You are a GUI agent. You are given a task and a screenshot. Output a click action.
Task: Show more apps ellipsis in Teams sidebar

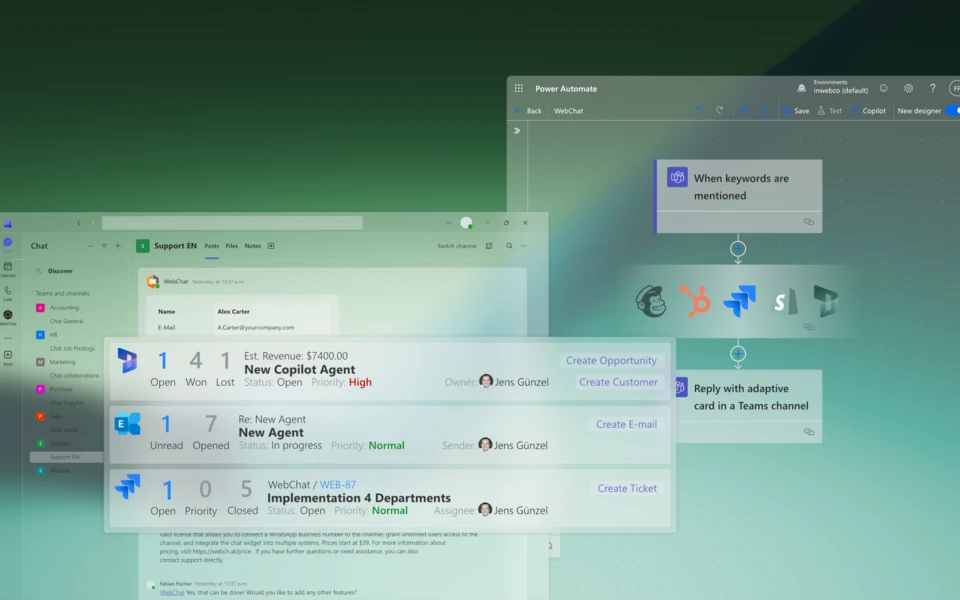[8, 338]
